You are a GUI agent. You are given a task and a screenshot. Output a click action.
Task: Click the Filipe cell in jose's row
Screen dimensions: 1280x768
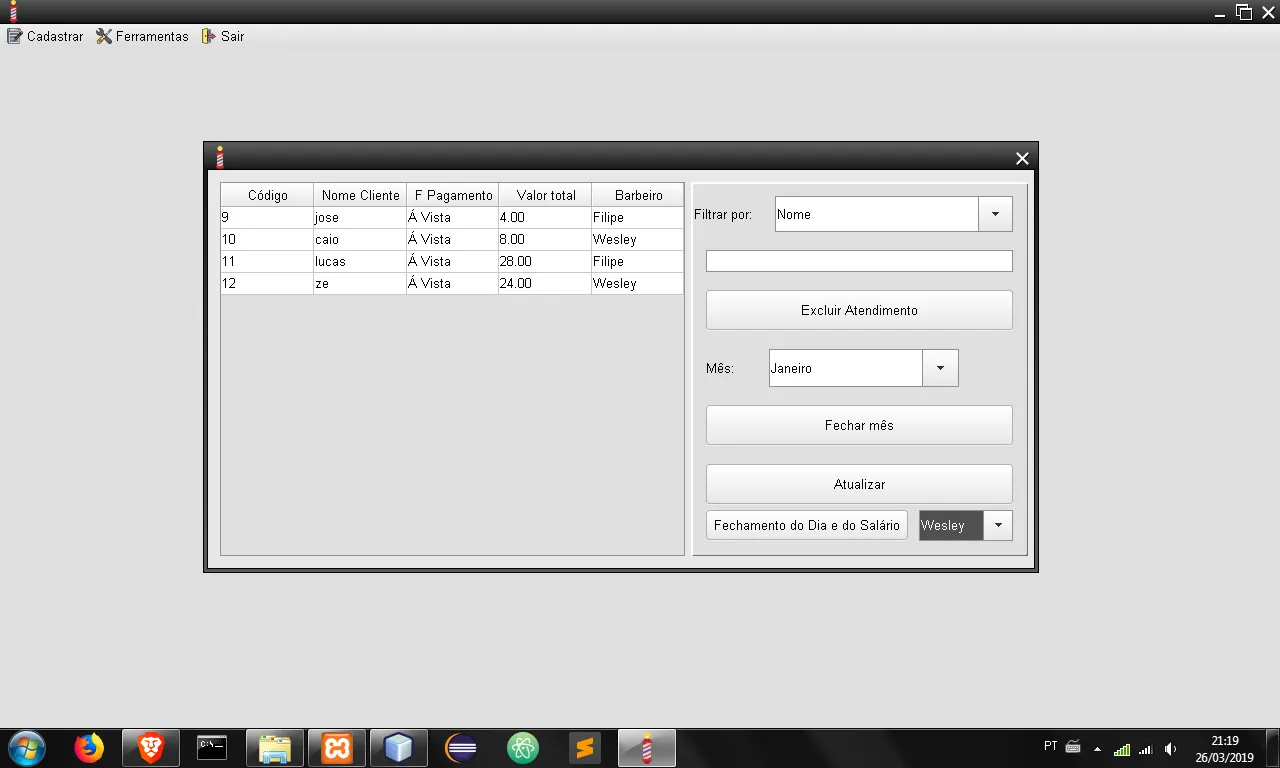tap(638, 217)
